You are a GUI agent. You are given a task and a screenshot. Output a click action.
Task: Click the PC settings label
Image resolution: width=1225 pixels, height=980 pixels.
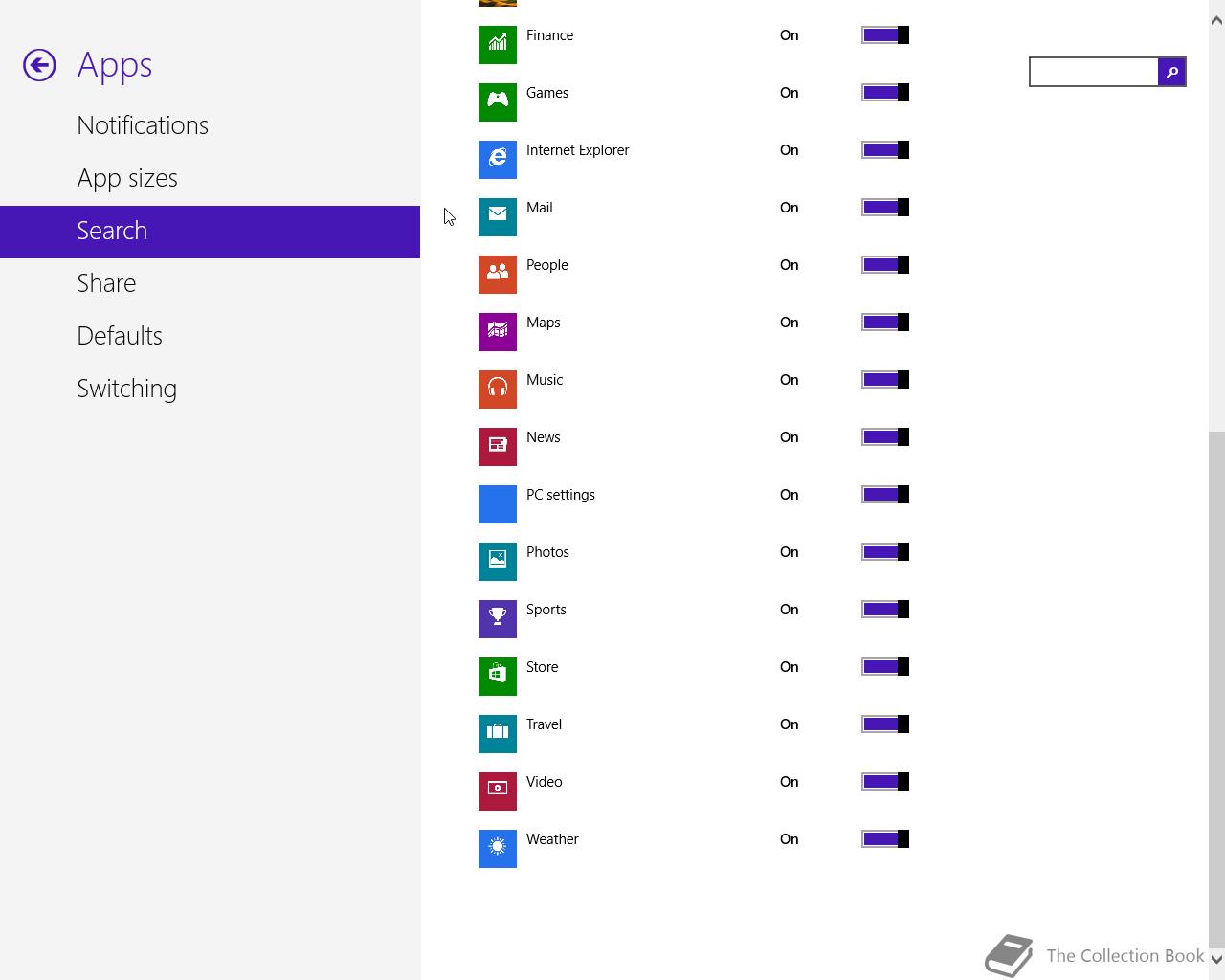pyautogui.click(x=561, y=496)
